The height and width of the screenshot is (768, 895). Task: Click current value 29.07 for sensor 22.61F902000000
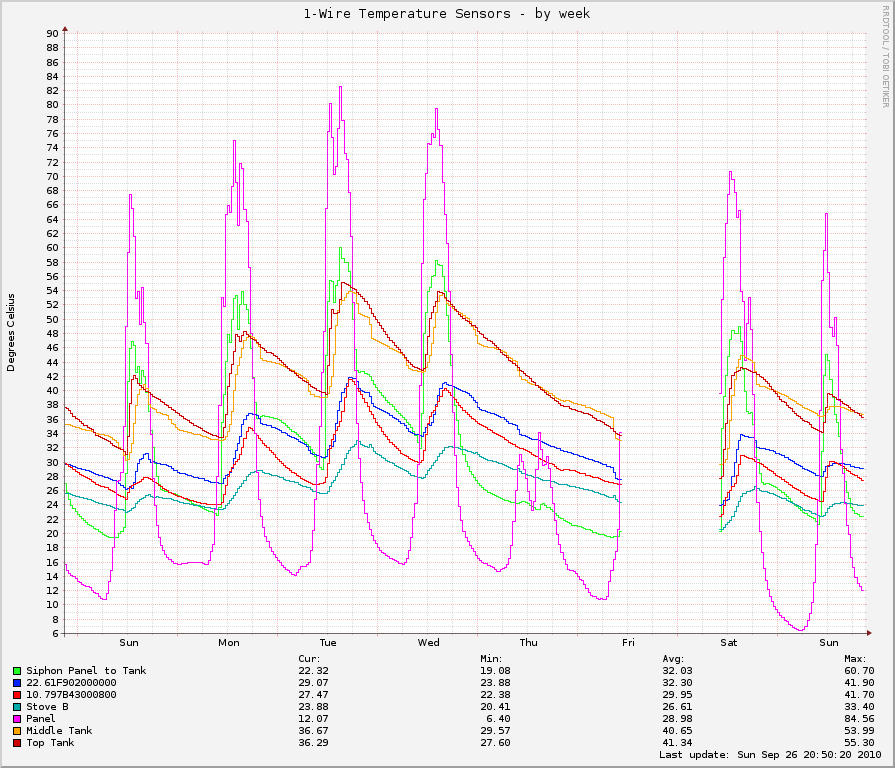tap(313, 683)
